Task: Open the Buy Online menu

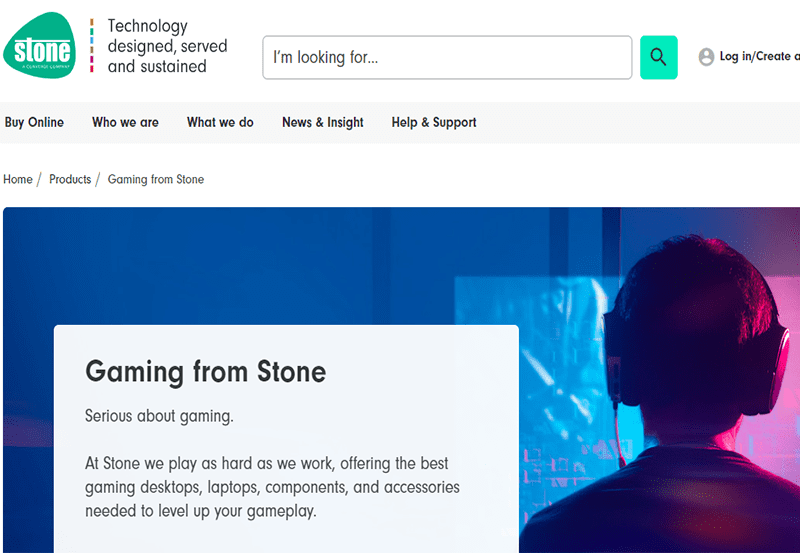Action: [34, 122]
